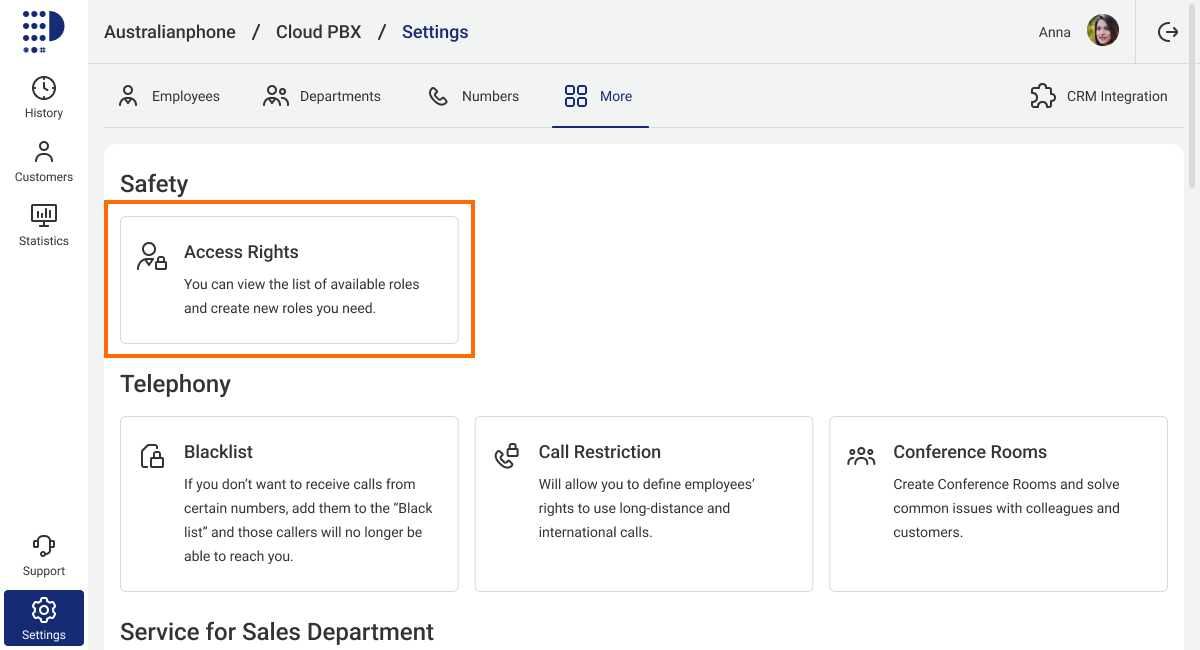Click the Call Restriction phone-lock icon
1200x650 pixels.
click(507, 456)
